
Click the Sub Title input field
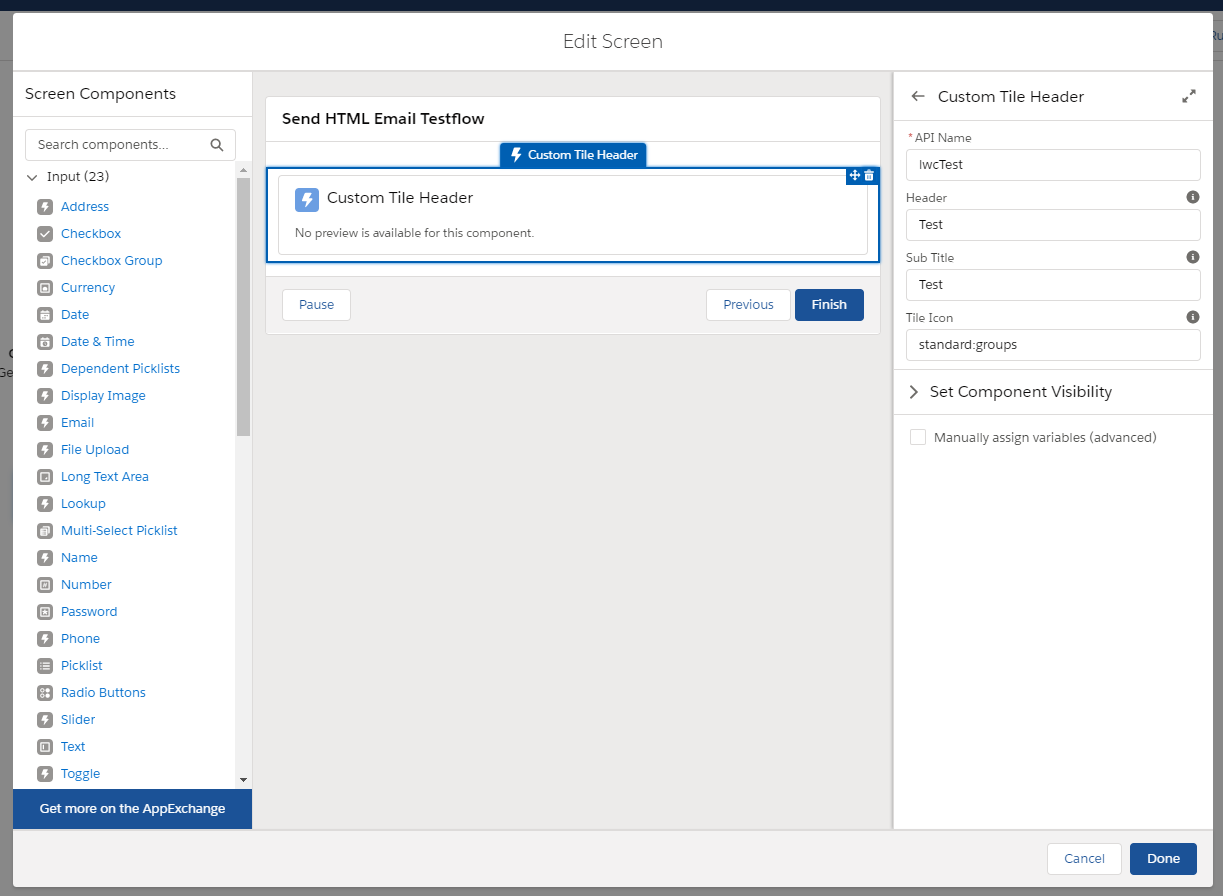coord(1053,285)
